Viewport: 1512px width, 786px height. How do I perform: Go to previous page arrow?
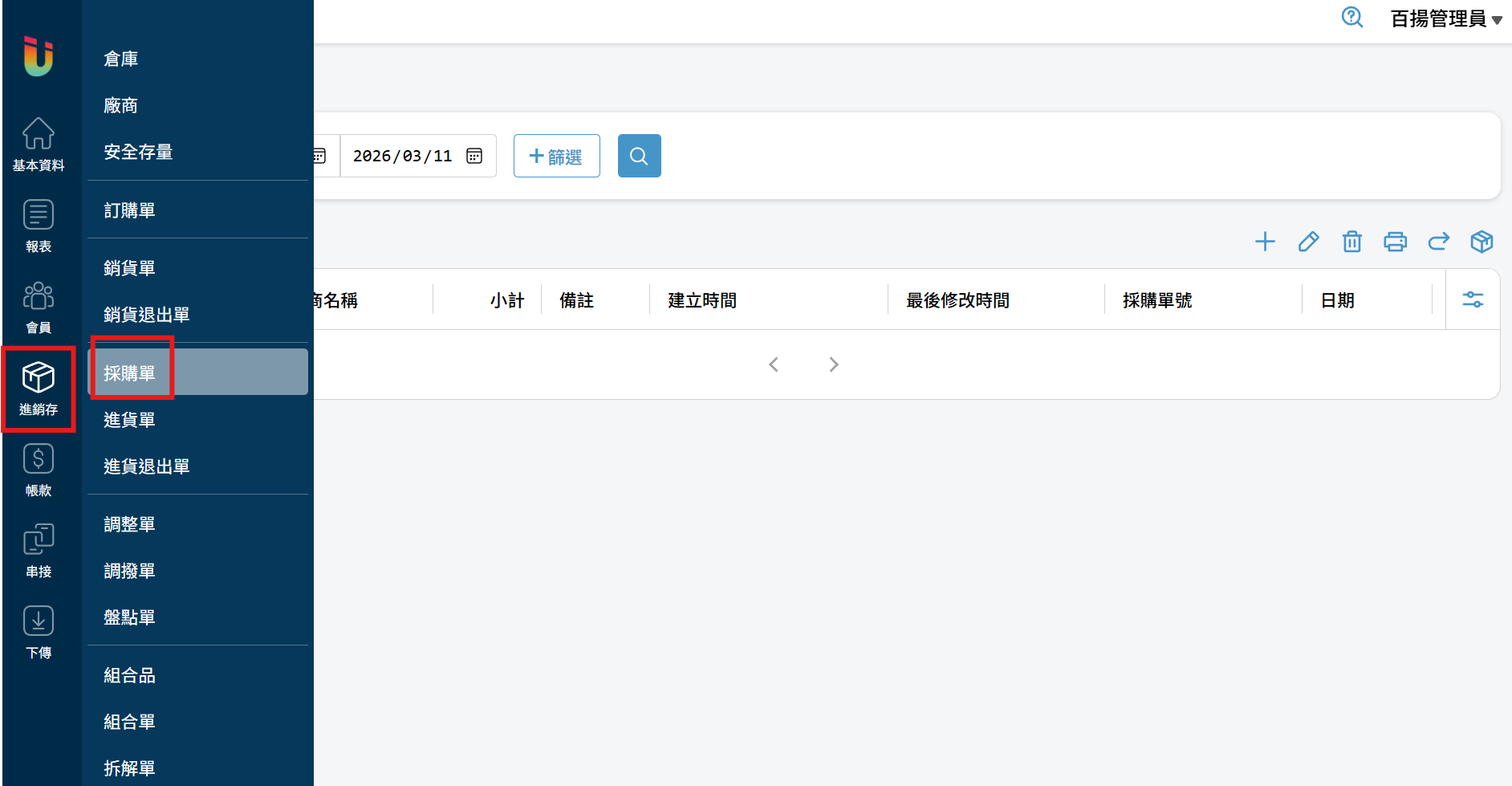pyautogui.click(x=774, y=364)
